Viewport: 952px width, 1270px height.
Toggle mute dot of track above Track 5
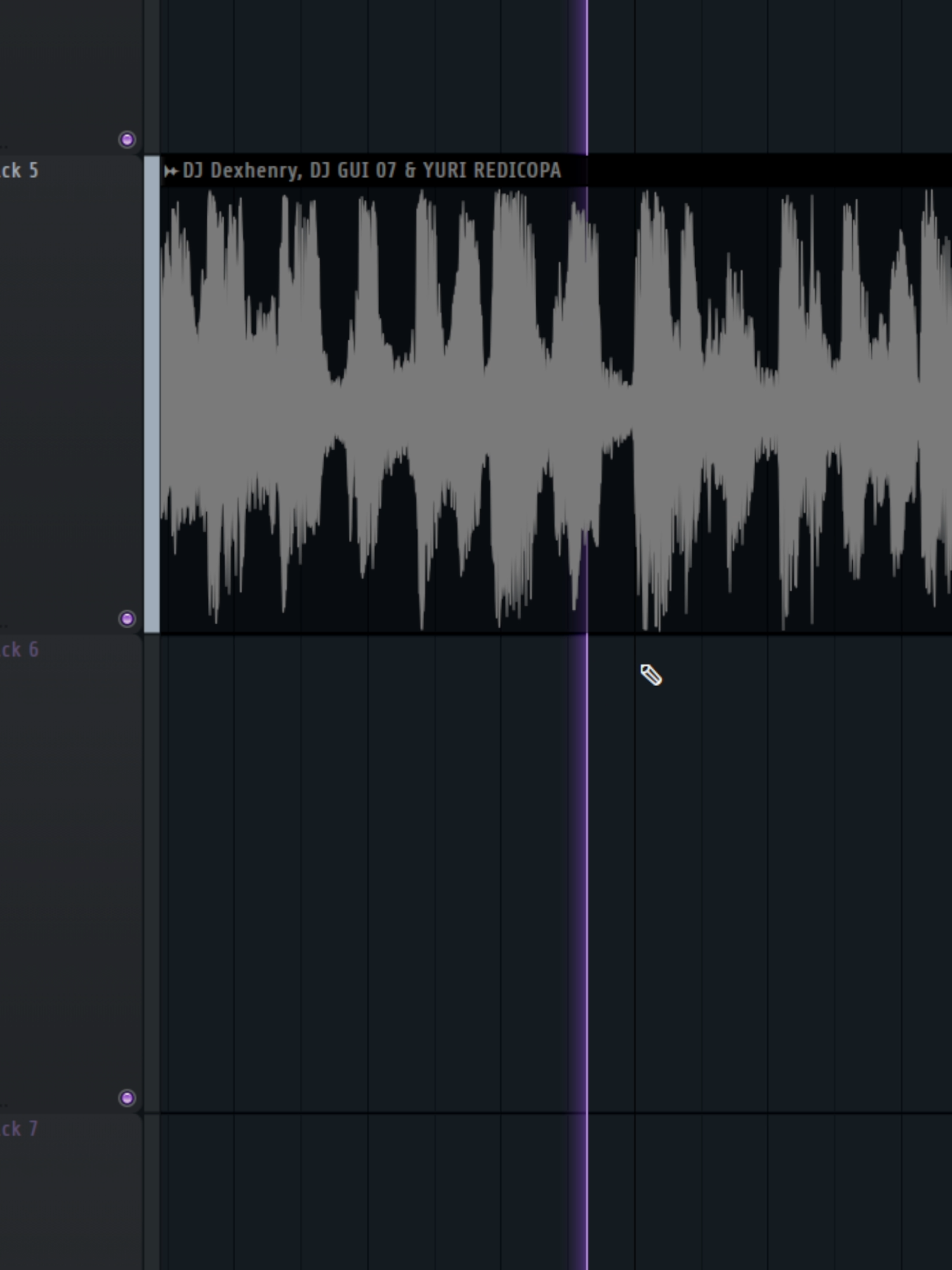[127, 139]
